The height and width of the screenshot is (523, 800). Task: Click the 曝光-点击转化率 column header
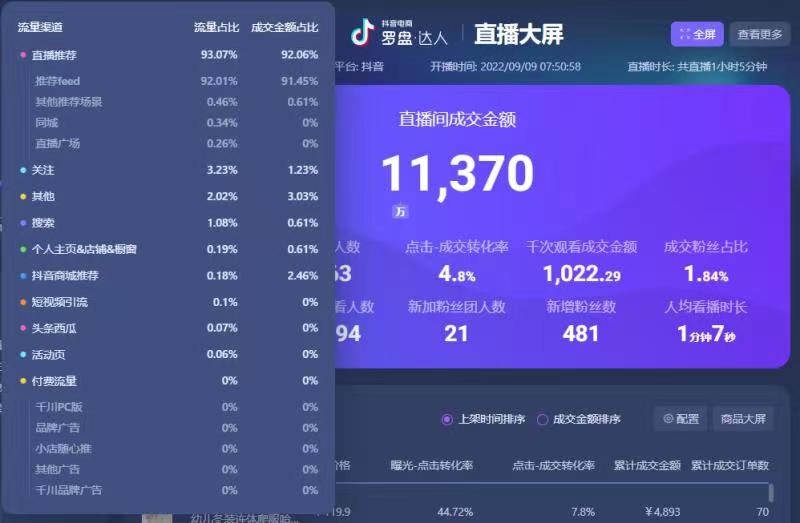(x=432, y=465)
